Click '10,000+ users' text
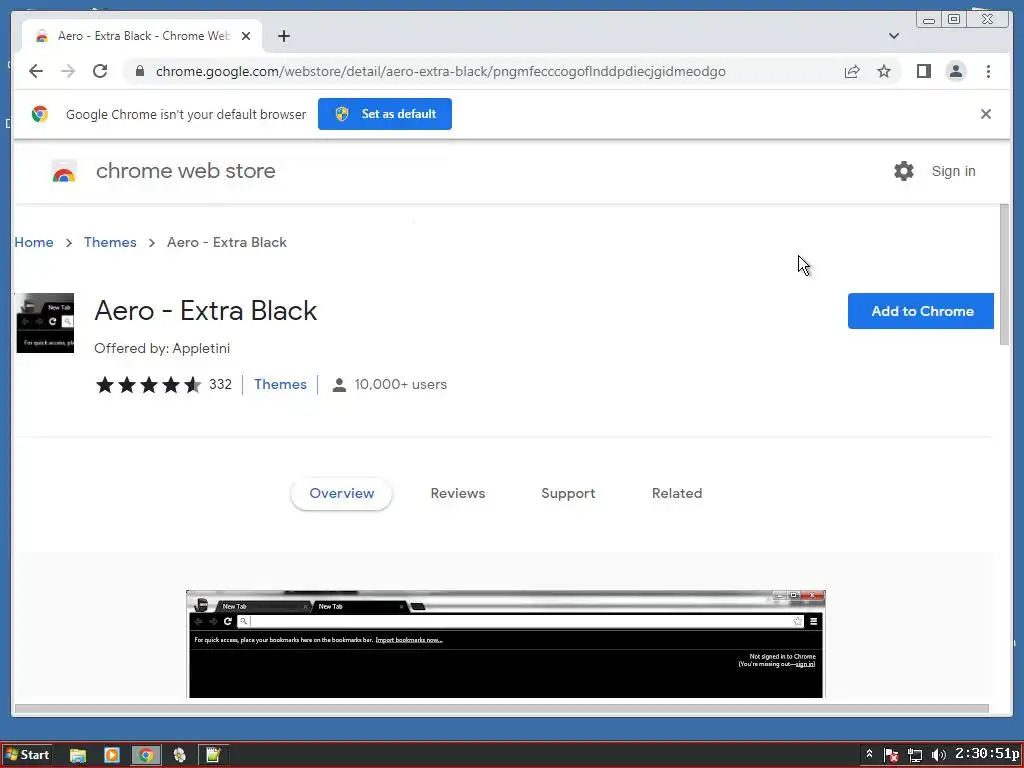Screen dimensions: 1024x768 [400, 384]
